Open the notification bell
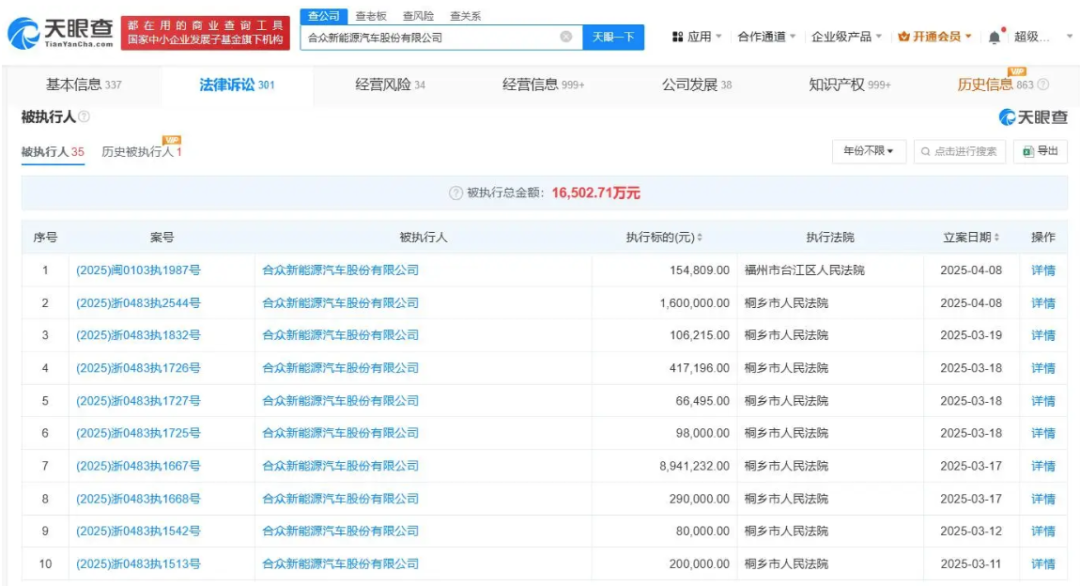This screenshot has height=586, width=1080. pos(994,37)
